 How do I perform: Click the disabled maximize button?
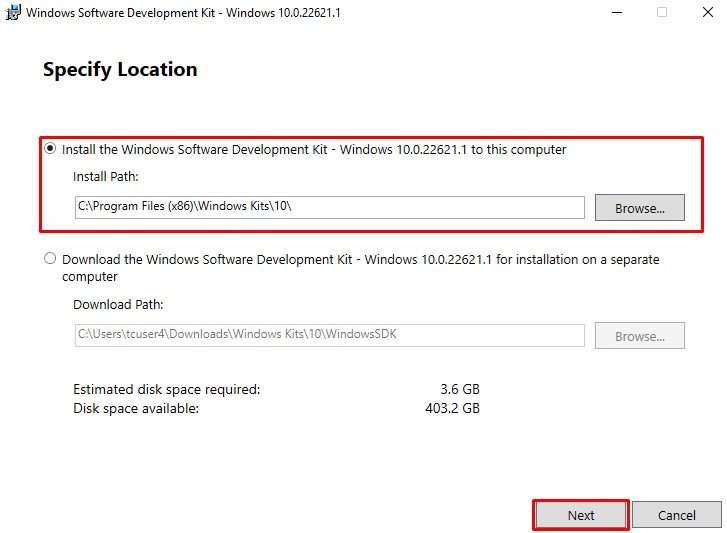click(662, 13)
